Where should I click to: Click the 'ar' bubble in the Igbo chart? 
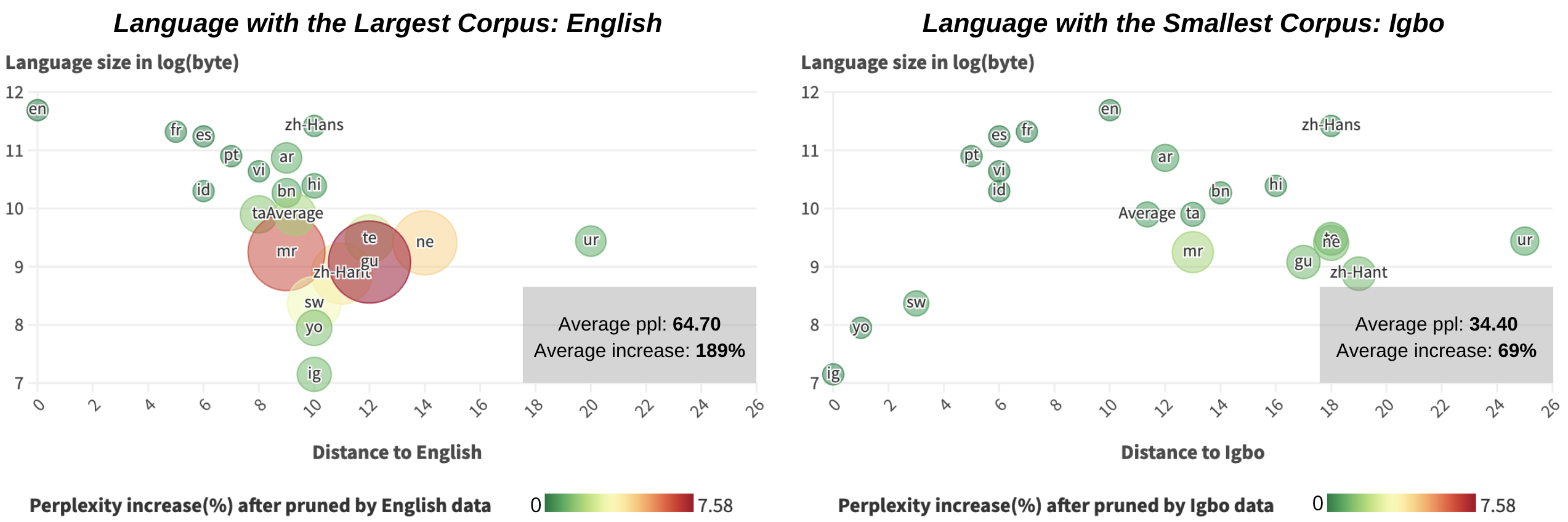[x=1165, y=158]
